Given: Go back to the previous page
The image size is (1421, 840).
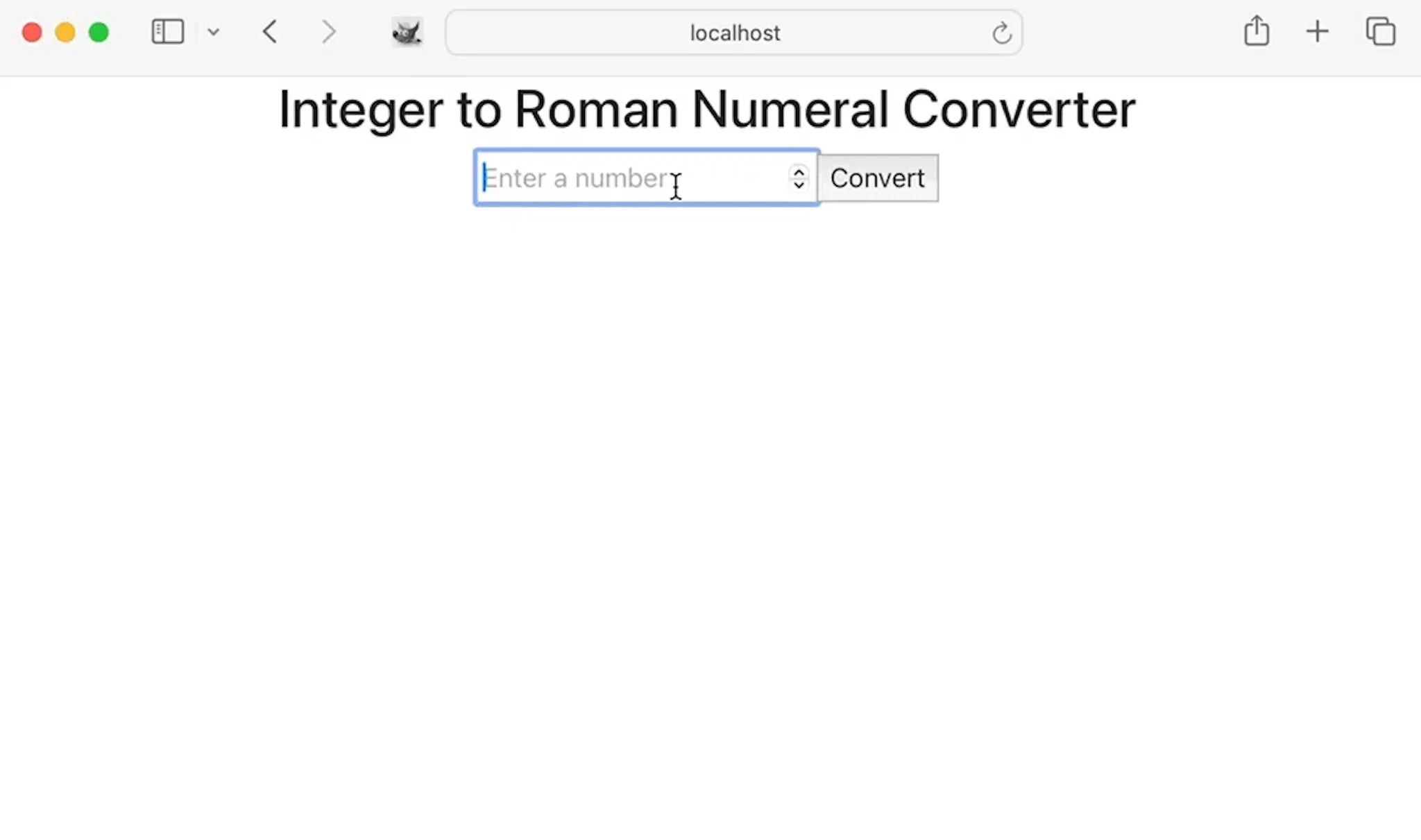Looking at the screenshot, I should (271, 32).
